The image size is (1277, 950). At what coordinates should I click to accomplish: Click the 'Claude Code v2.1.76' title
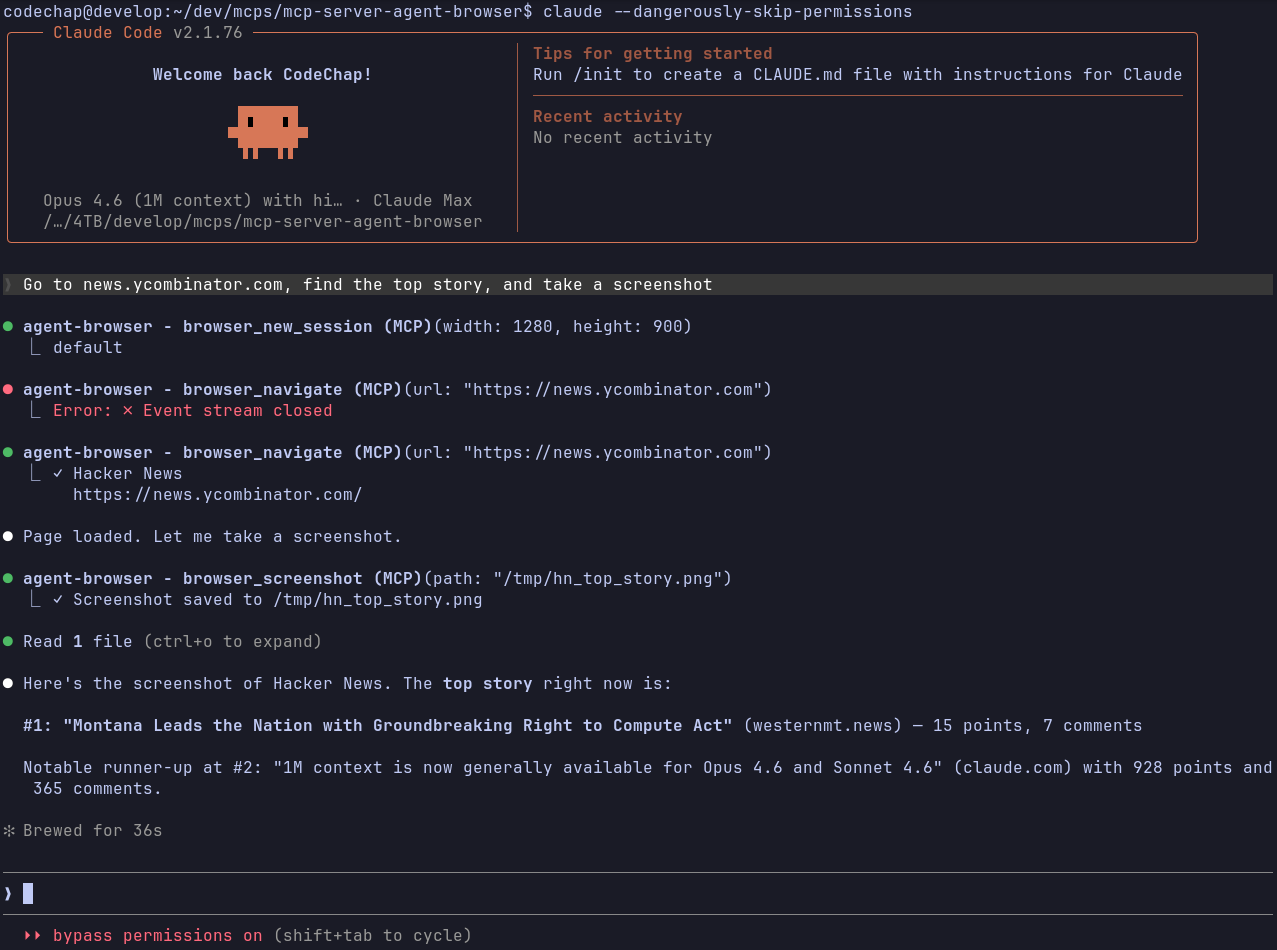(148, 33)
